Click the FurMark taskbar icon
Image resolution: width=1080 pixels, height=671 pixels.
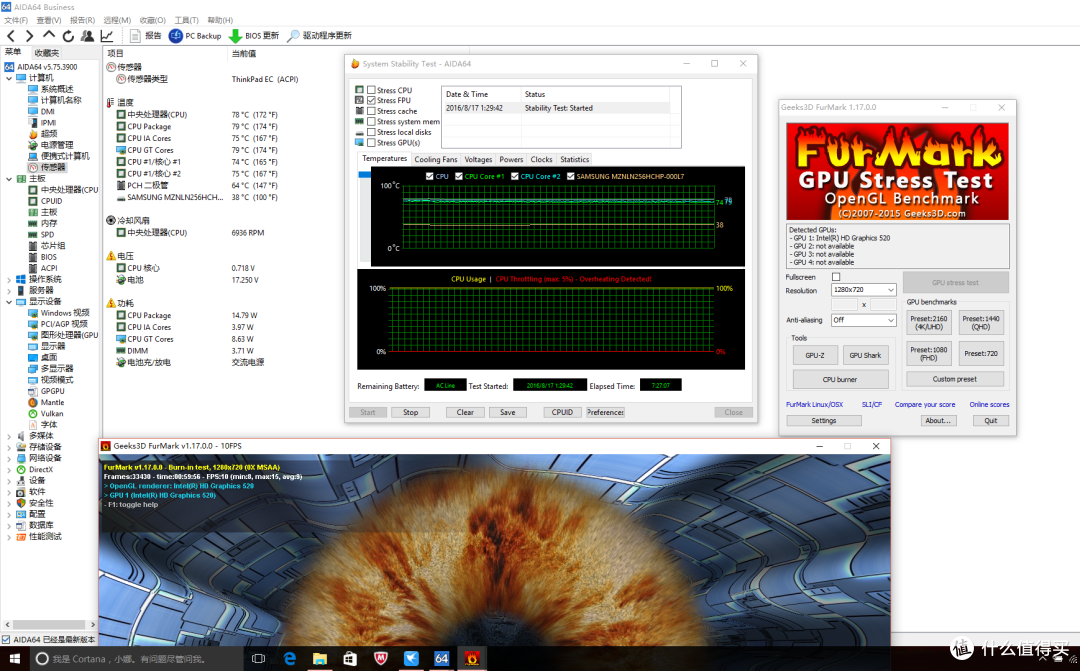point(472,659)
